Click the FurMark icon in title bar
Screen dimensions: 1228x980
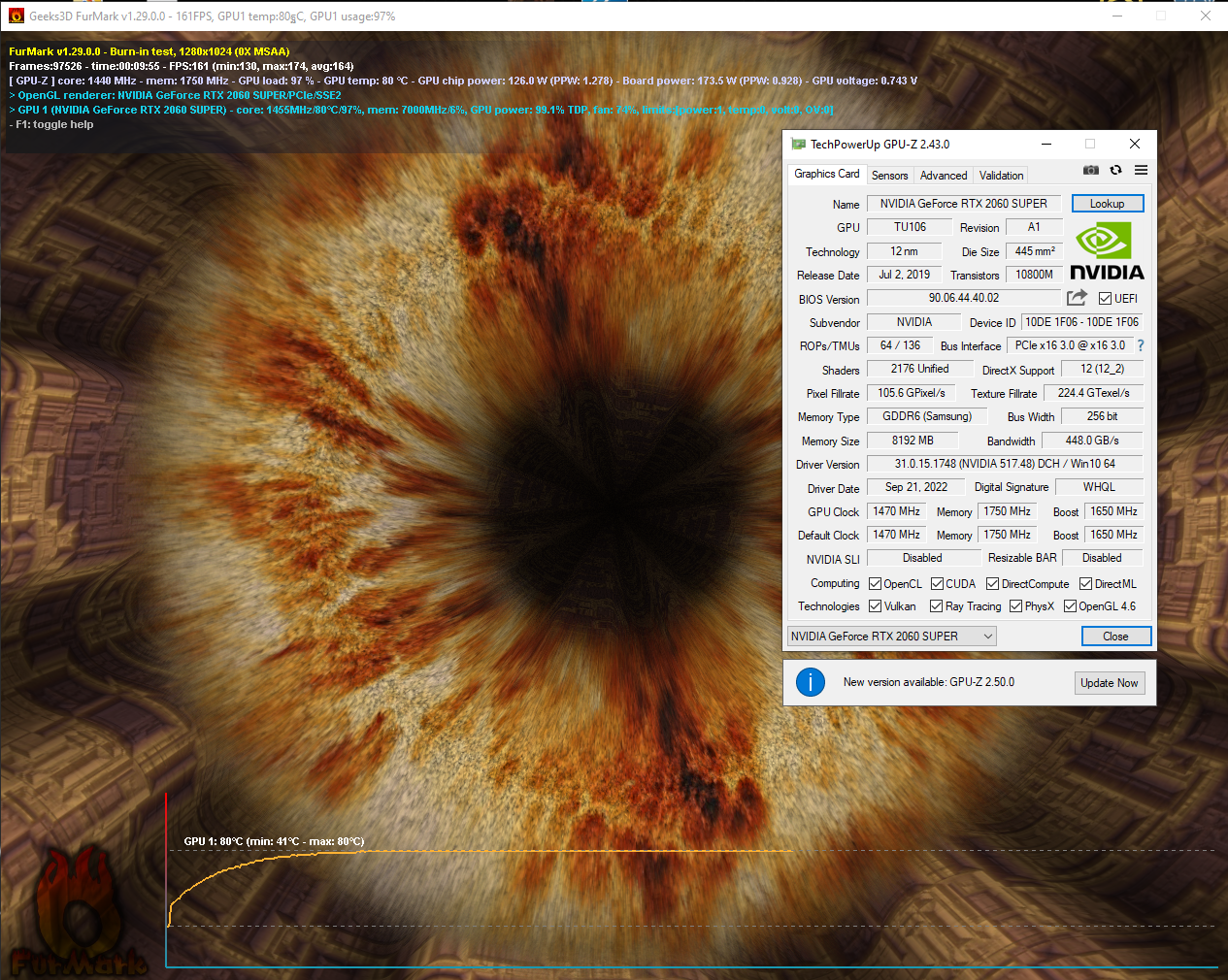(x=16, y=16)
